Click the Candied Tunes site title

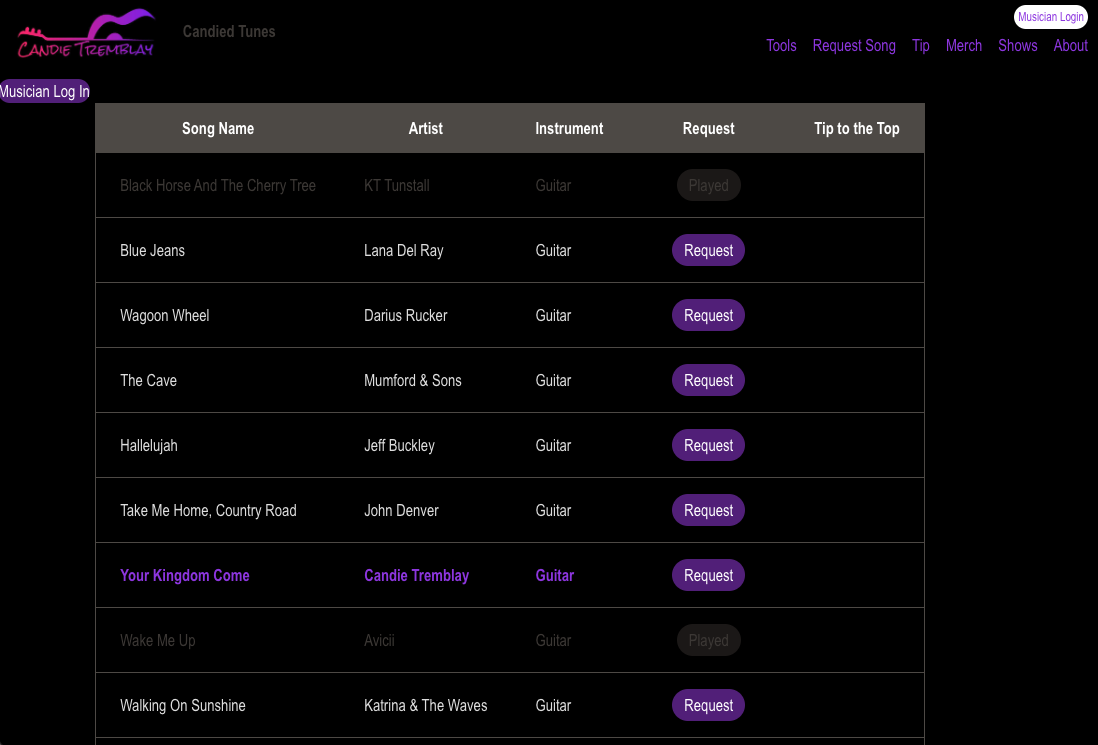[x=229, y=32]
